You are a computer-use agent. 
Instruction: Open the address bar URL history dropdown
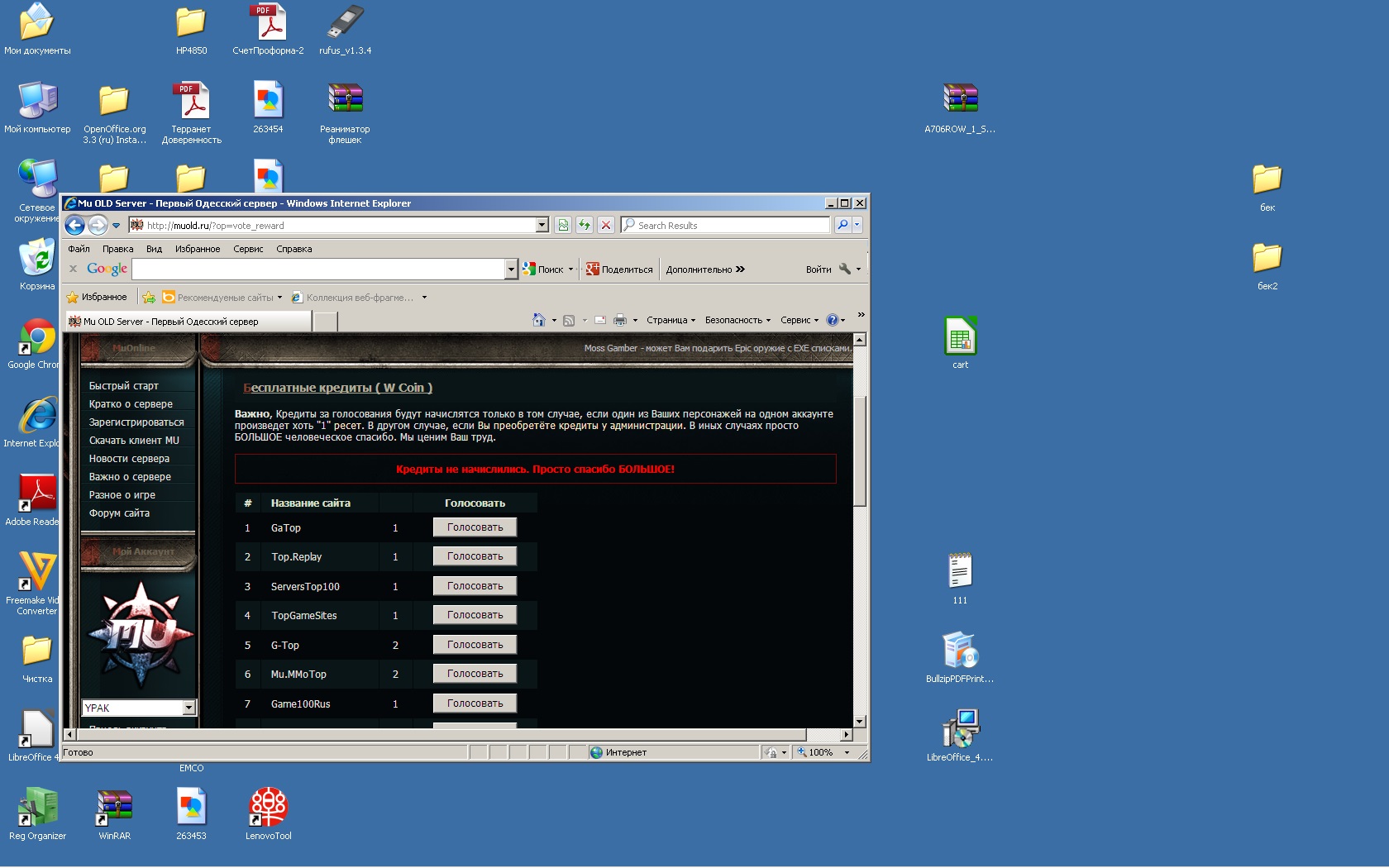coord(542,225)
